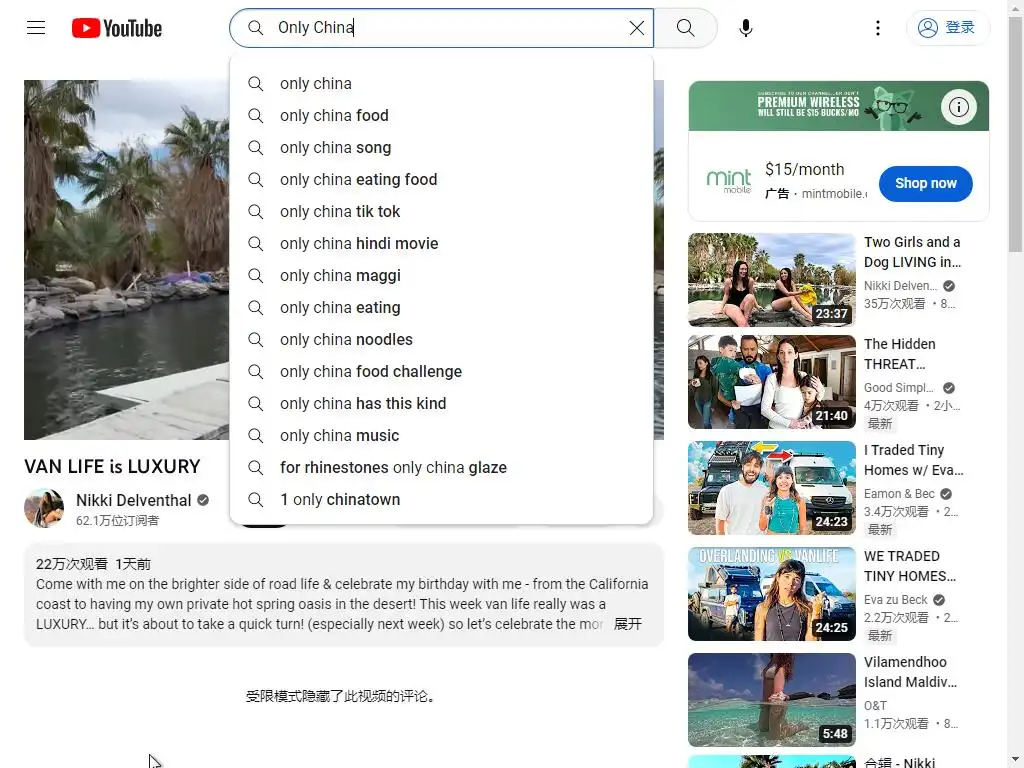Select suggestion "only china song"
The image size is (1024, 768).
click(x=441, y=148)
